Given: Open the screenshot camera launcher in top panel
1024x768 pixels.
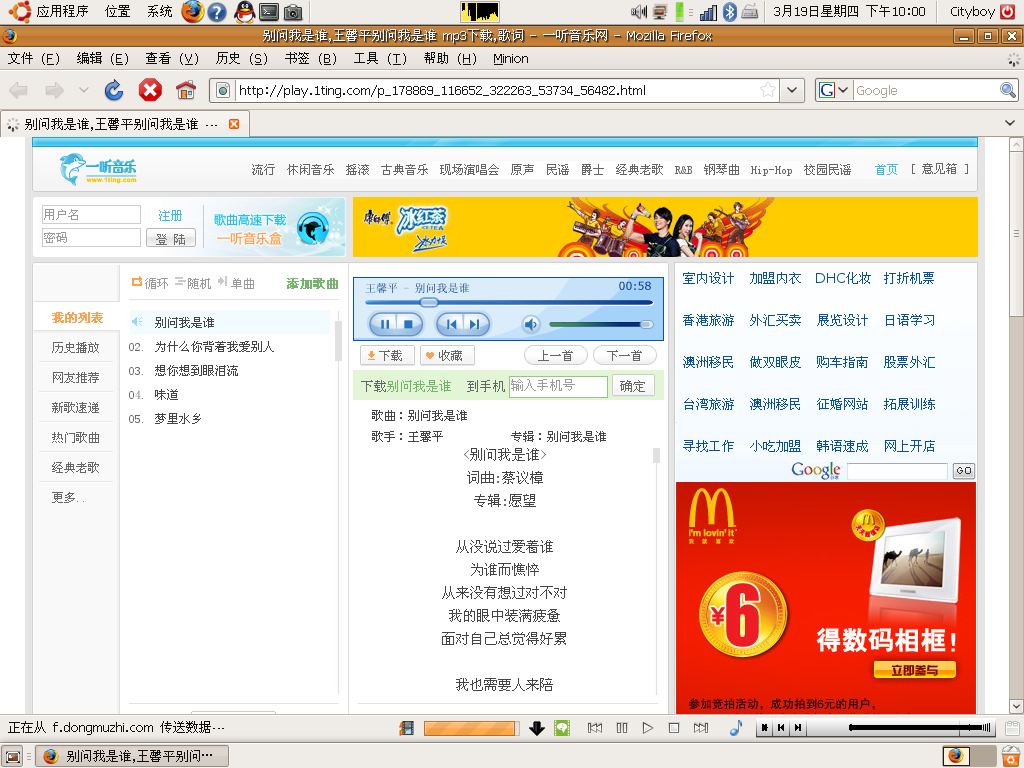Looking at the screenshot, I should [293, 12].
